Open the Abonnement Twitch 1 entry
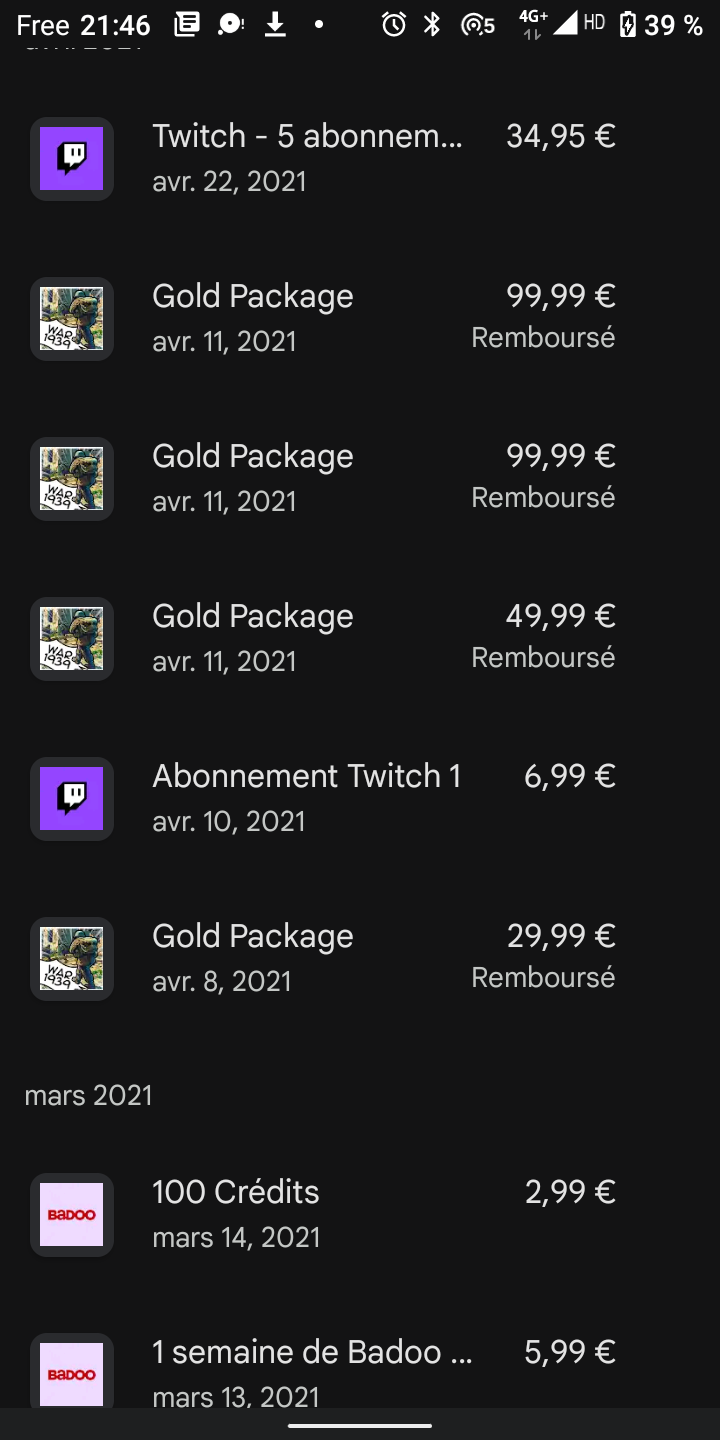The image size is (720, 1440). click(360, 799)
